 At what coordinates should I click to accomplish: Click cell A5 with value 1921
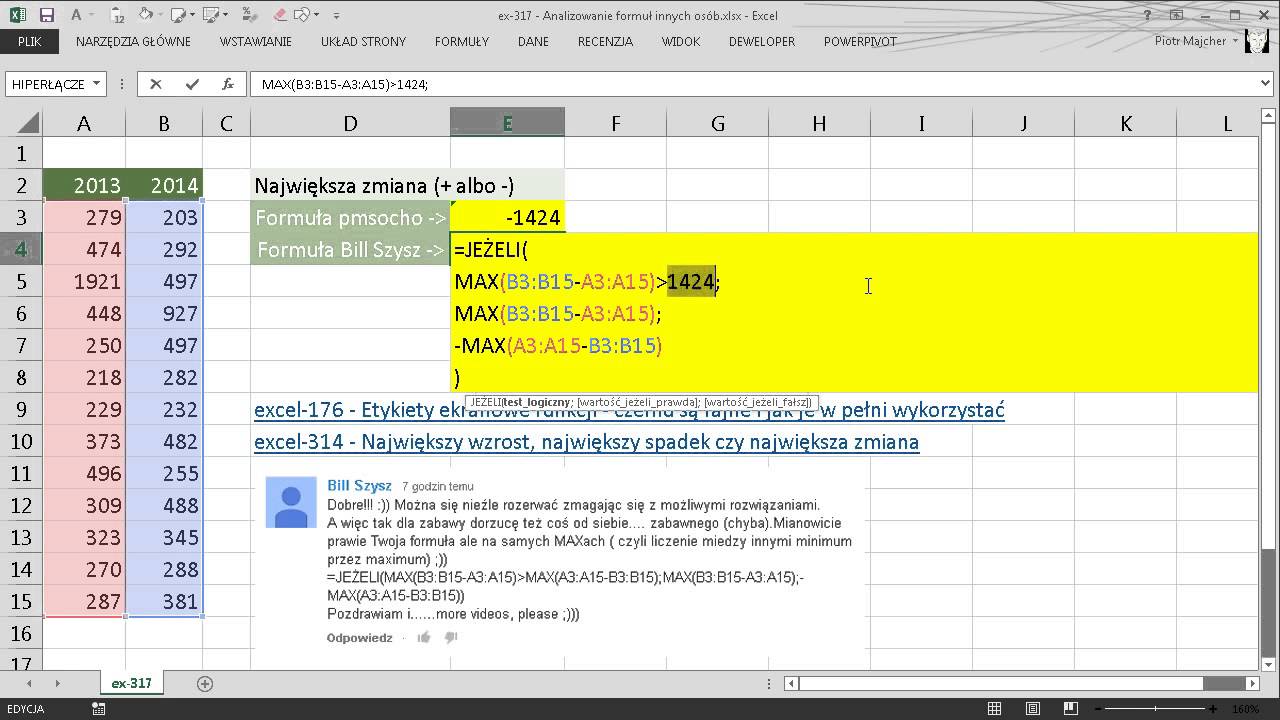click(x=84, y=282)
